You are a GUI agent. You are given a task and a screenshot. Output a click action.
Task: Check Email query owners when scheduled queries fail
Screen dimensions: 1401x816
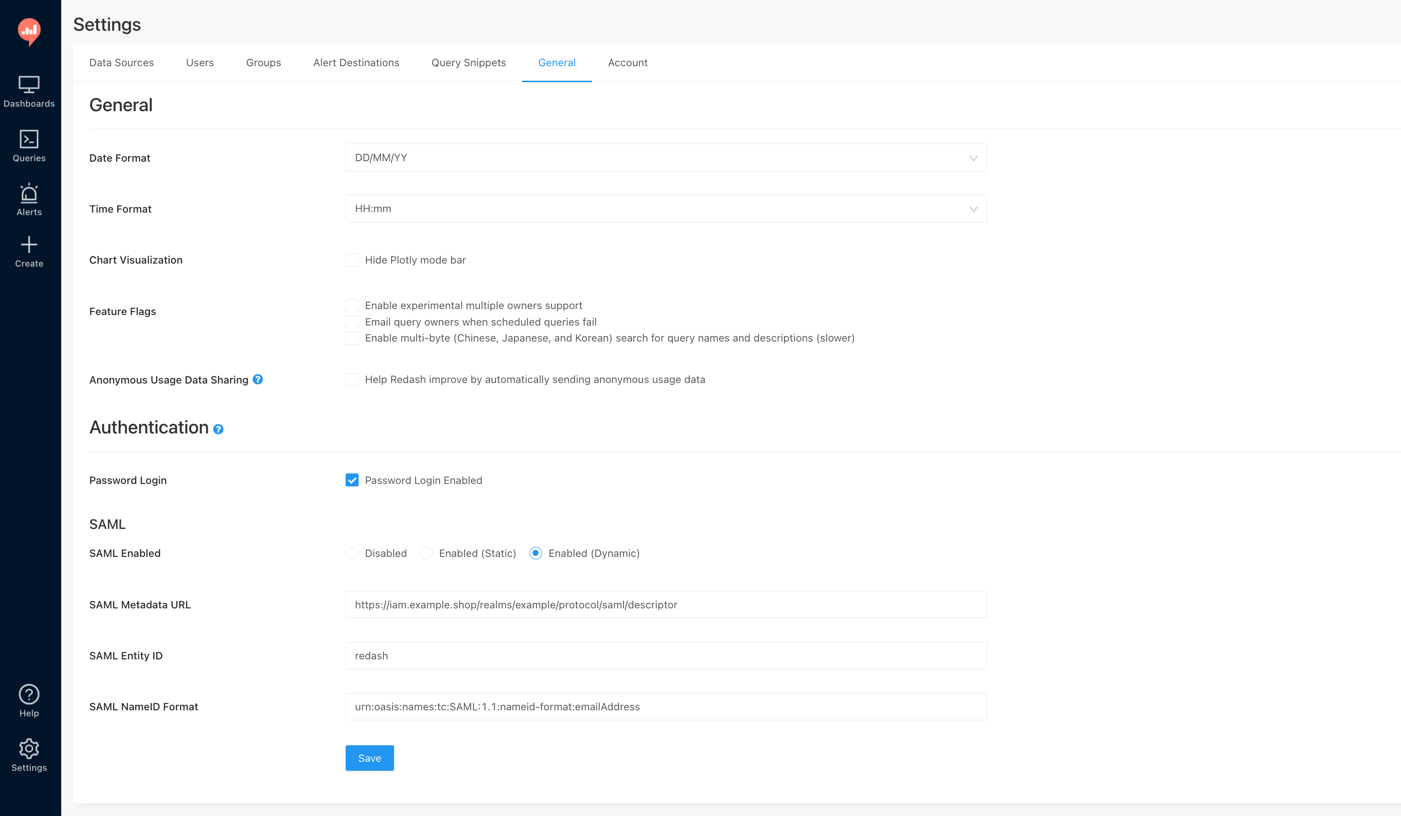point(352,322)
